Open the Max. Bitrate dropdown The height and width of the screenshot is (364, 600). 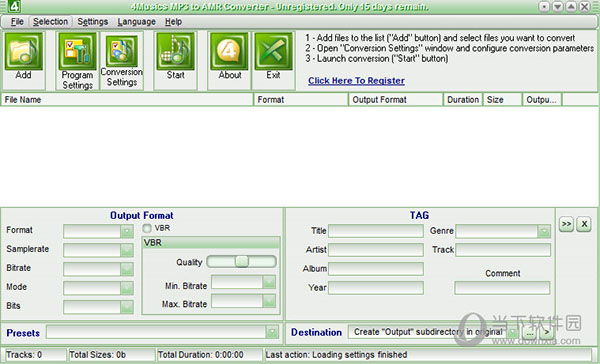269,301
